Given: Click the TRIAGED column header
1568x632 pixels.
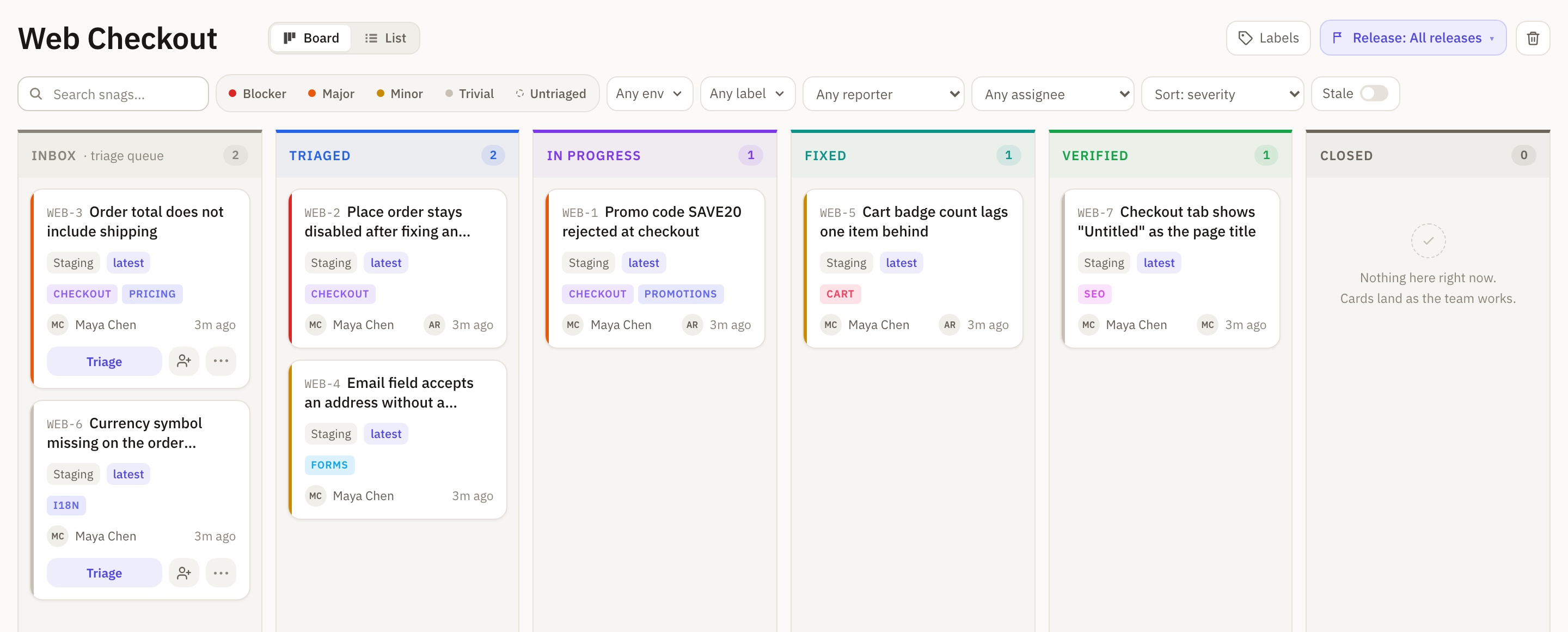Looking at the screenshot, I should tap(397, 155).
